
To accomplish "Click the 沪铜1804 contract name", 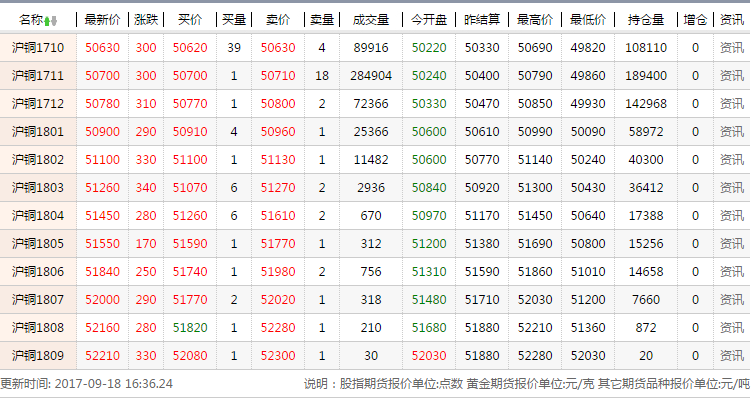I will pyautogui.click(x=38, y=215).
